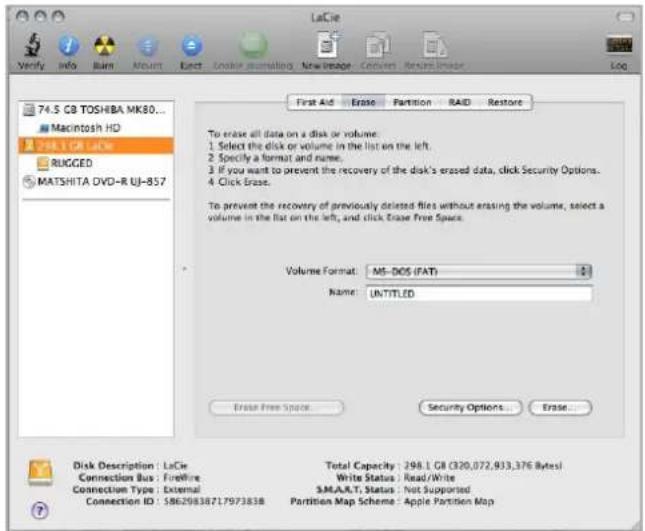Screen dimensions: 645x531
Task: Click the red close window button
Action: point(23,16)
